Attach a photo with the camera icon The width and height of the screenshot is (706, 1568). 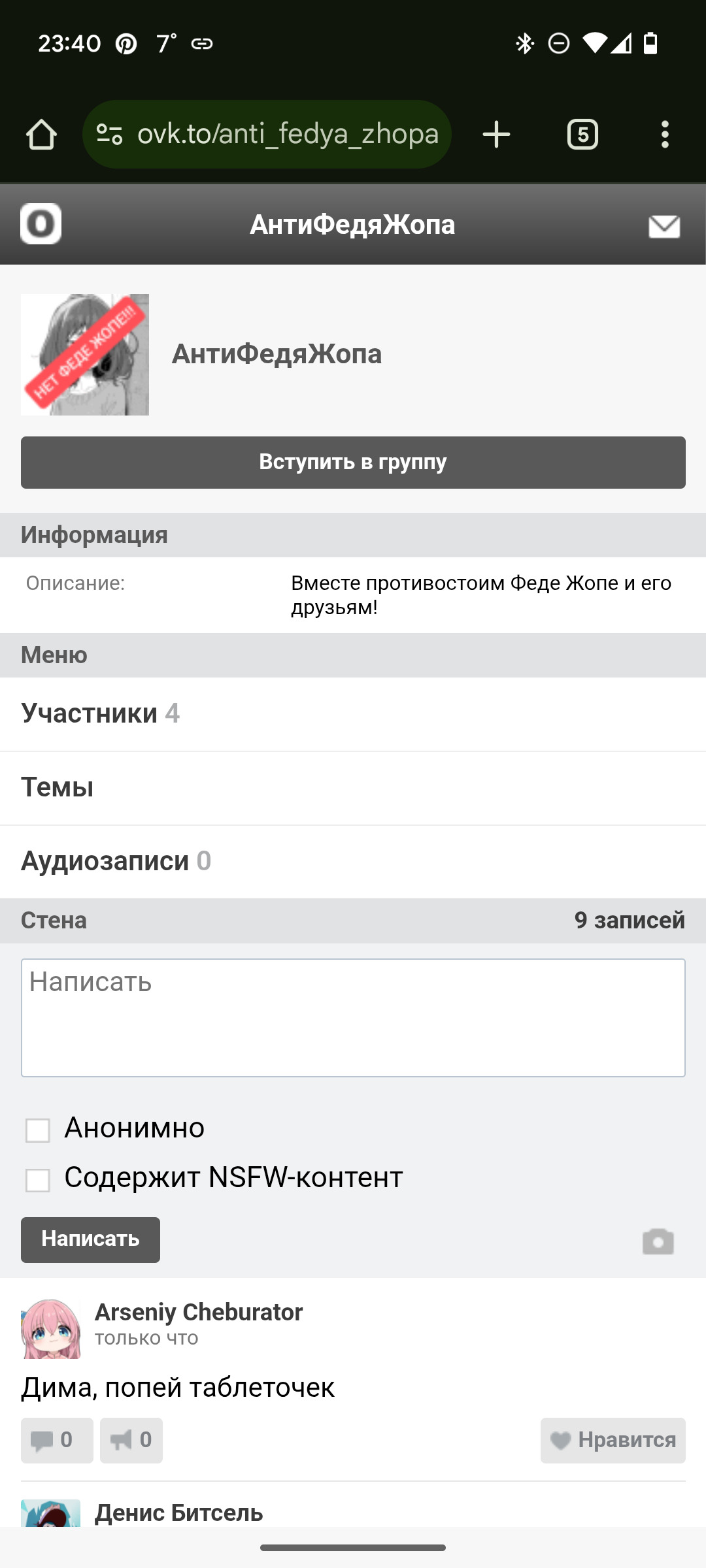[658, 1241]
